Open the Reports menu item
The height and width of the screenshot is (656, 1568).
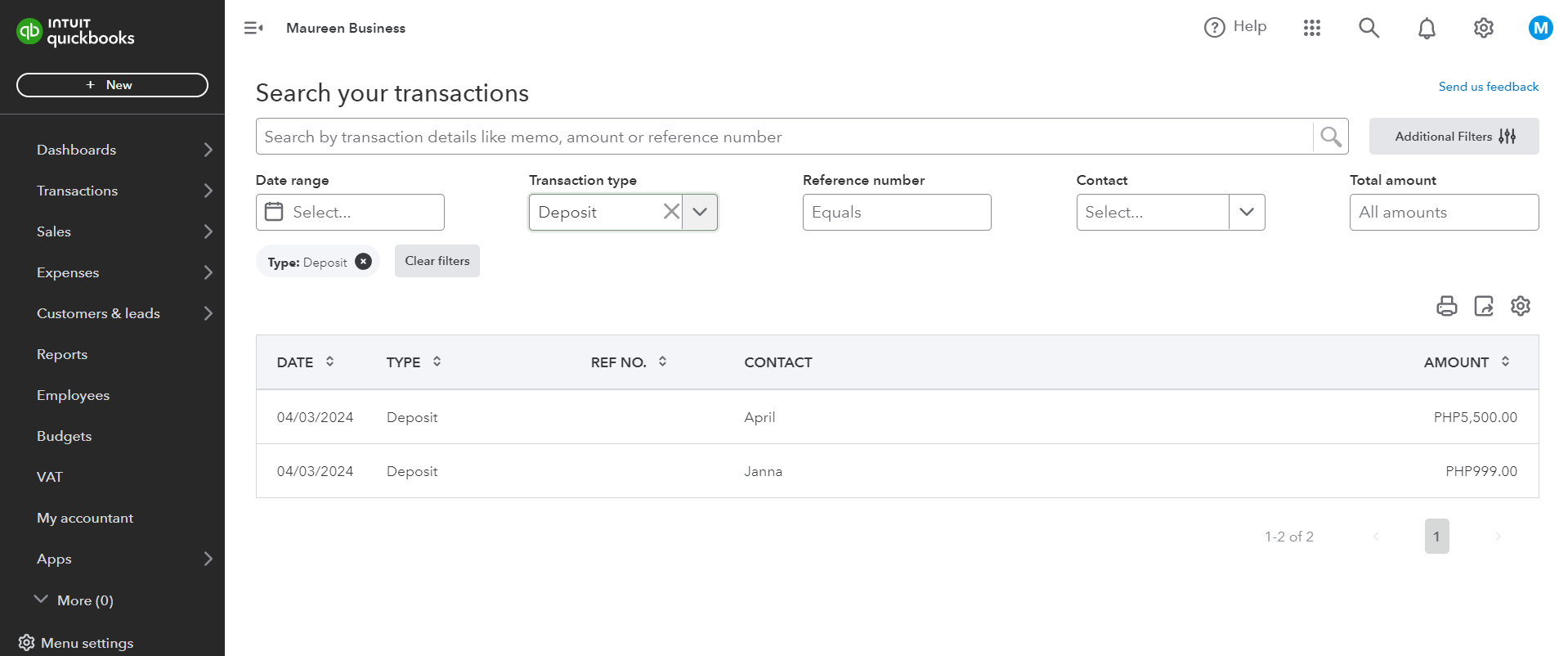pos(62,354)
